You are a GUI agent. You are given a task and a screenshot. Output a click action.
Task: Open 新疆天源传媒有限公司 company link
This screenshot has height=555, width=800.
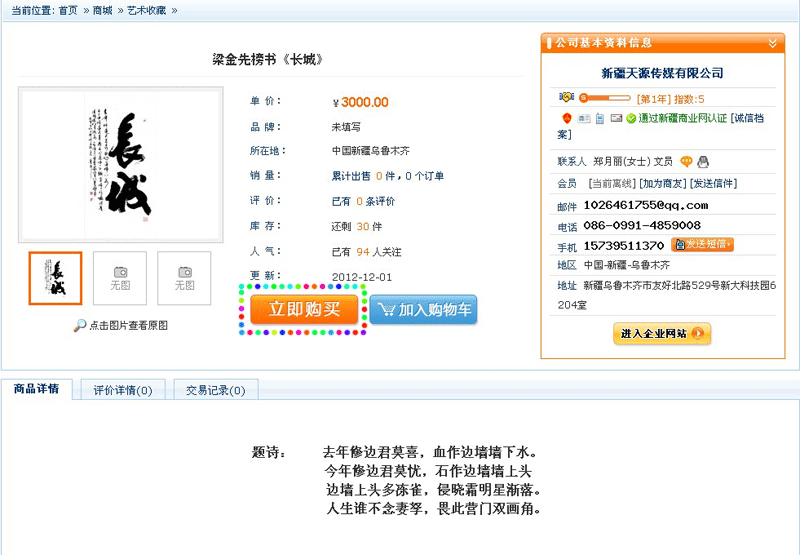point(662,73)
